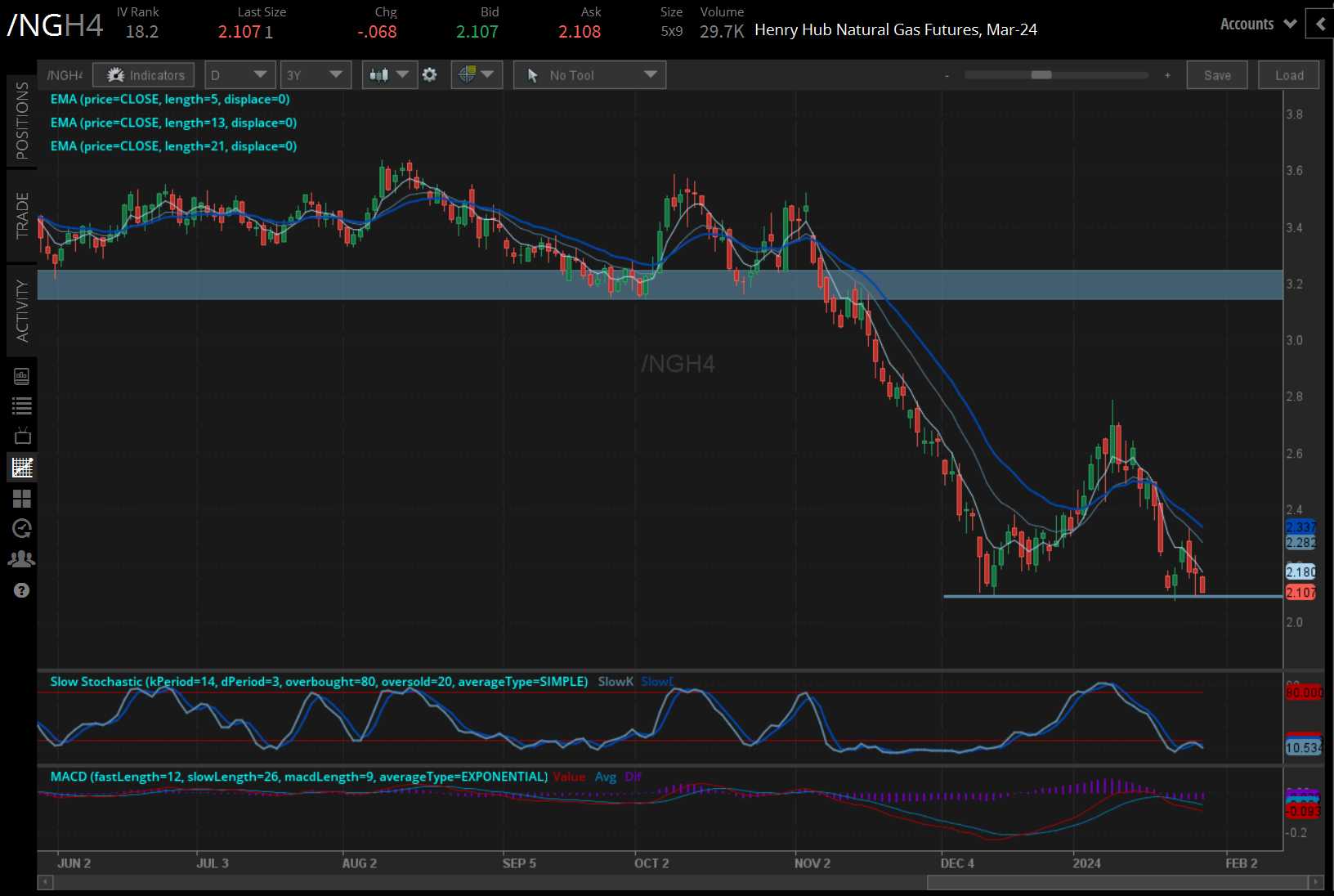1334x896 pixels.
Task: Collapse panel with left chevron arrow
Action: coord(1319,25)
